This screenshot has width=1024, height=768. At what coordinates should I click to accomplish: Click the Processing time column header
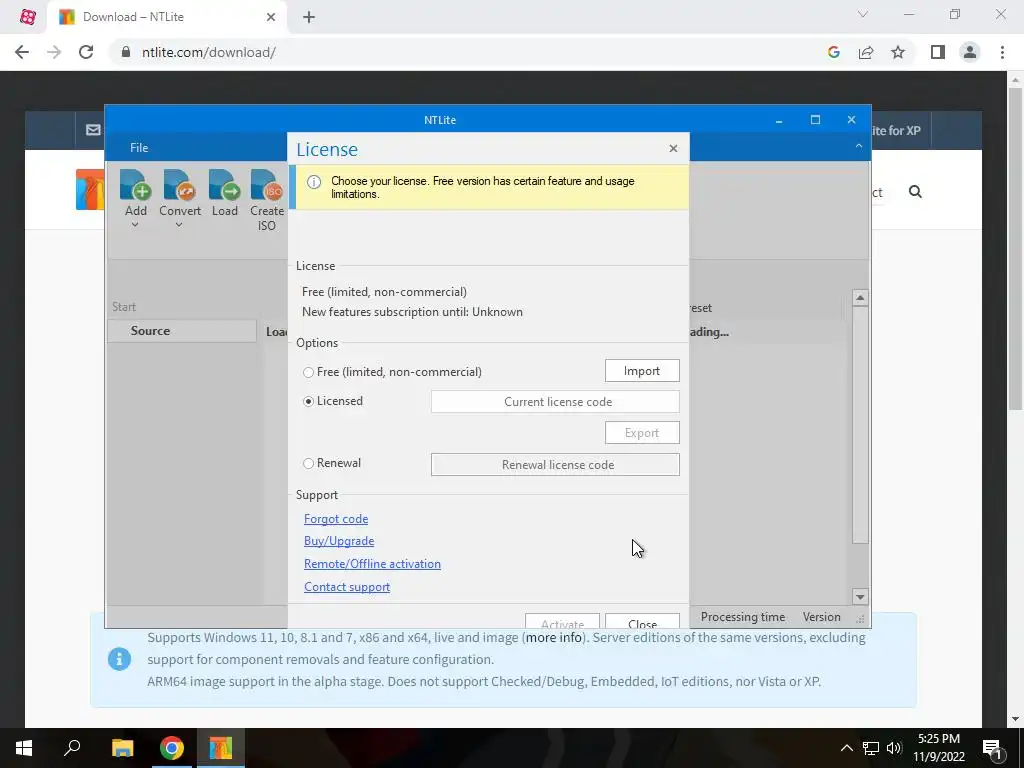coord(743,616)
